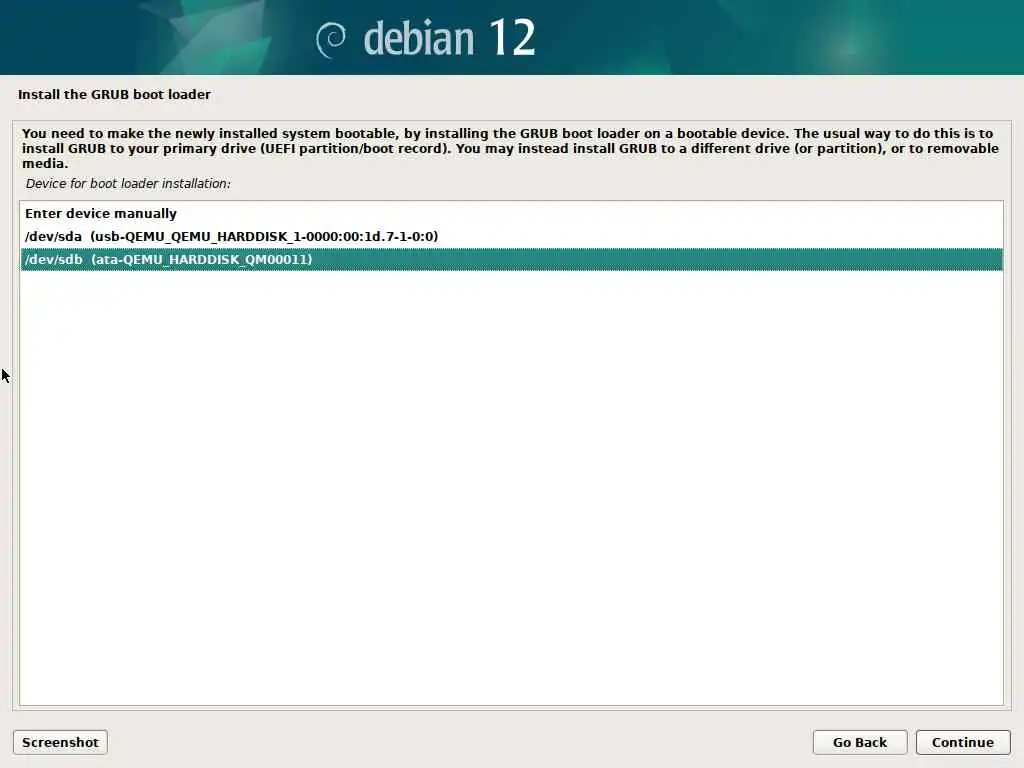
Task: Take a screenshot with Screenshot button
Action: point(60,743)
